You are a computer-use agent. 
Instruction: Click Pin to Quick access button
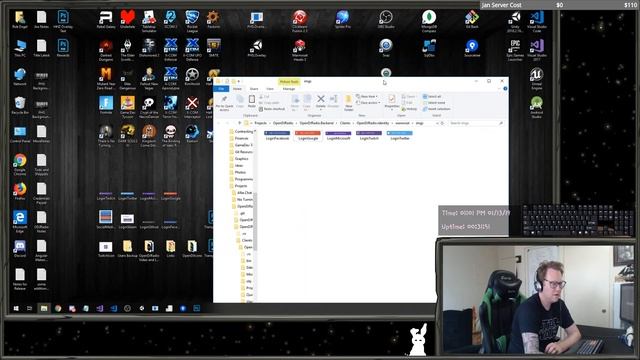click(x=224, y=103)
